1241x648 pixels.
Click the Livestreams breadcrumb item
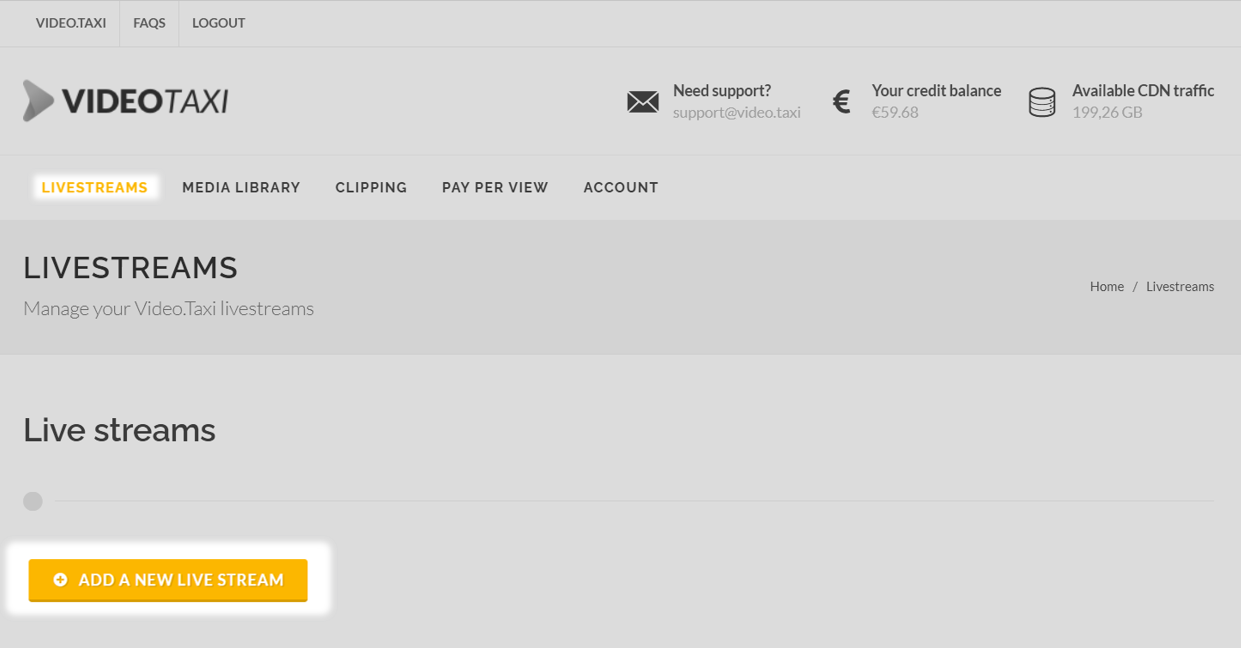tap(1180, 286)
